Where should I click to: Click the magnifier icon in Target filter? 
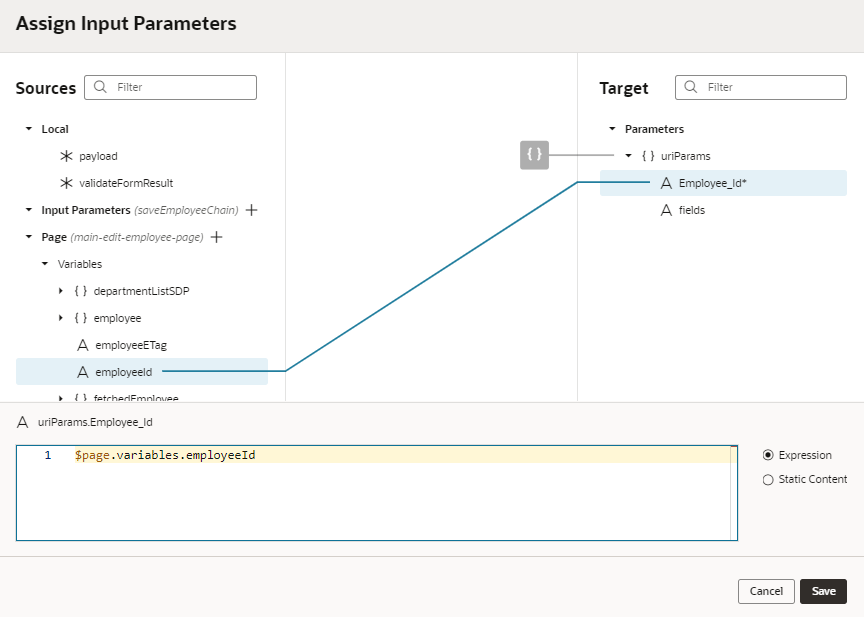(690, 88)
